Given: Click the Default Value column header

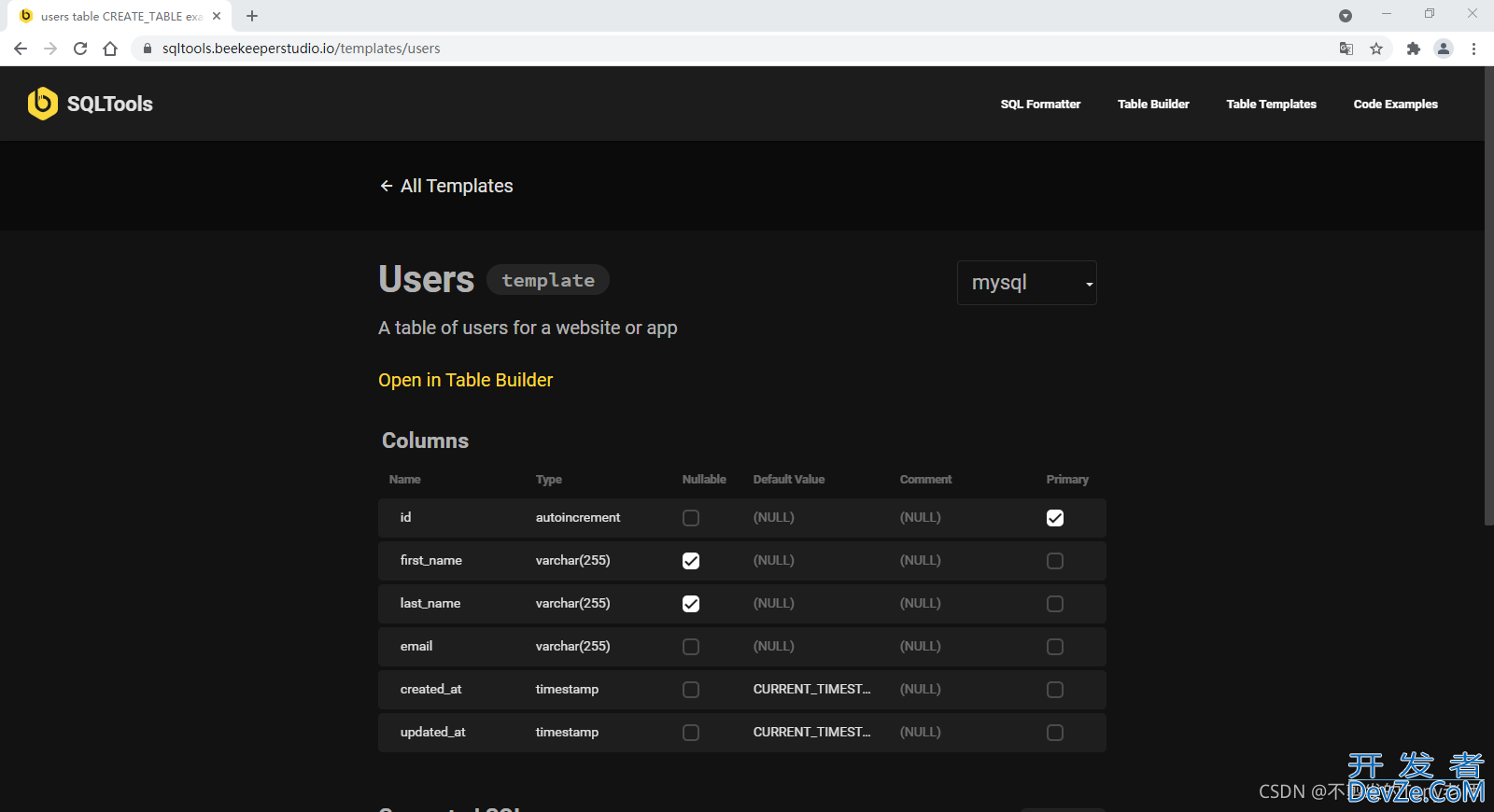Looking at the screenshot, I should point(788,480).
